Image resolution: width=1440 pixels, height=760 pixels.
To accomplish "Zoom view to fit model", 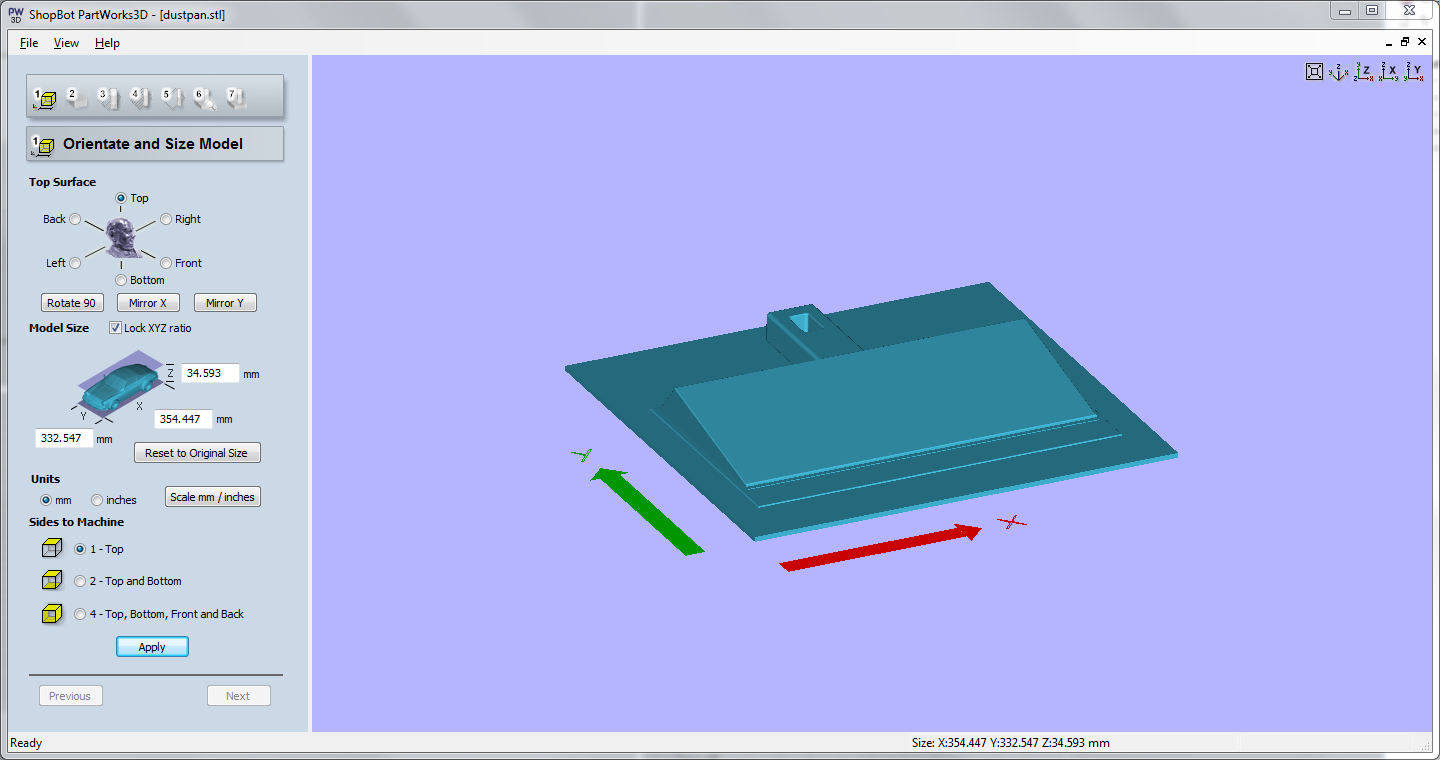I will [x=1315, y=71].
